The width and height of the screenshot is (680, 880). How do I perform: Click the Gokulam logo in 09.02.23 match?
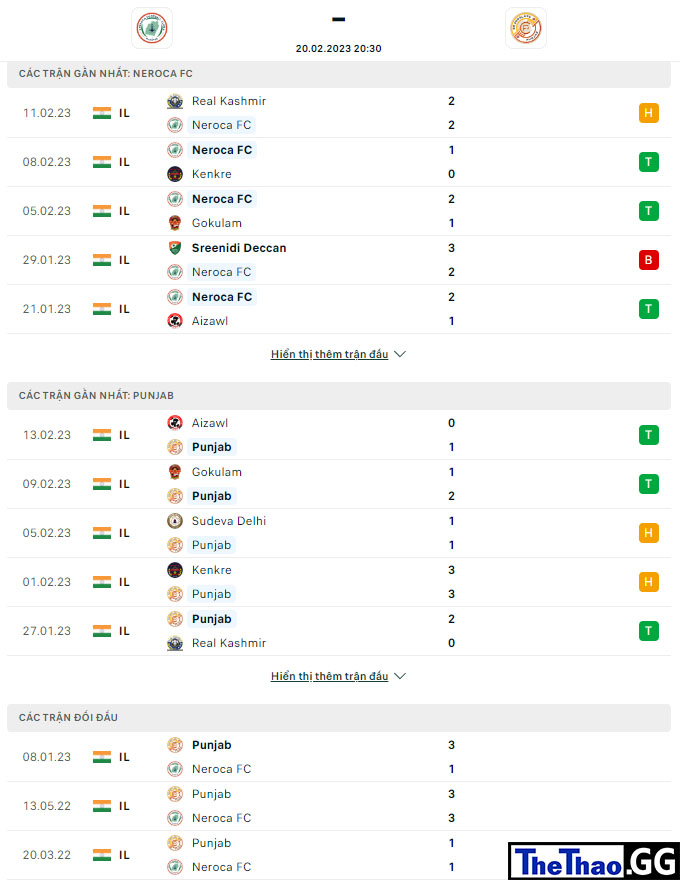[x=175, y=472]
